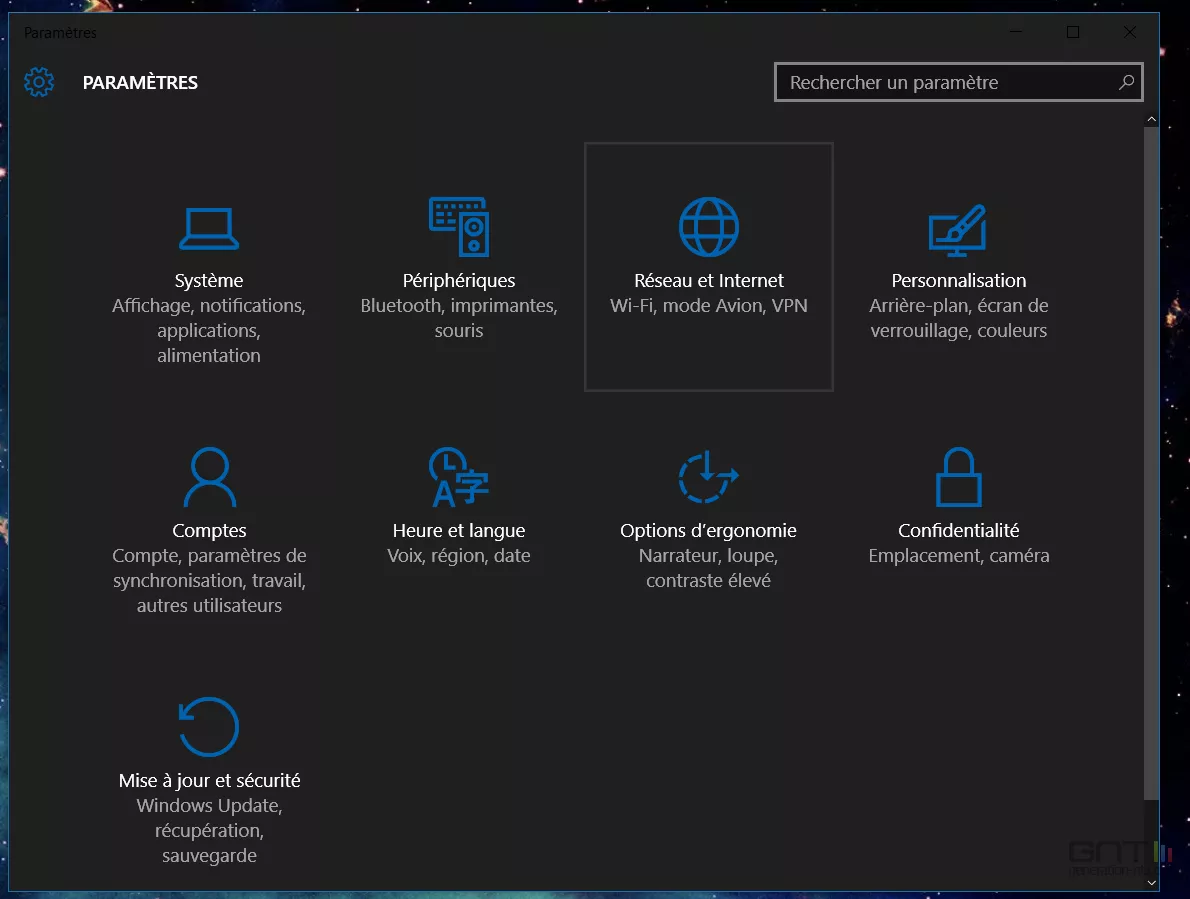The image size is (1190, 899).
Task: Click the vertical scrollbar thumb
Action: pyautogui.click(x=1151, y=463)
